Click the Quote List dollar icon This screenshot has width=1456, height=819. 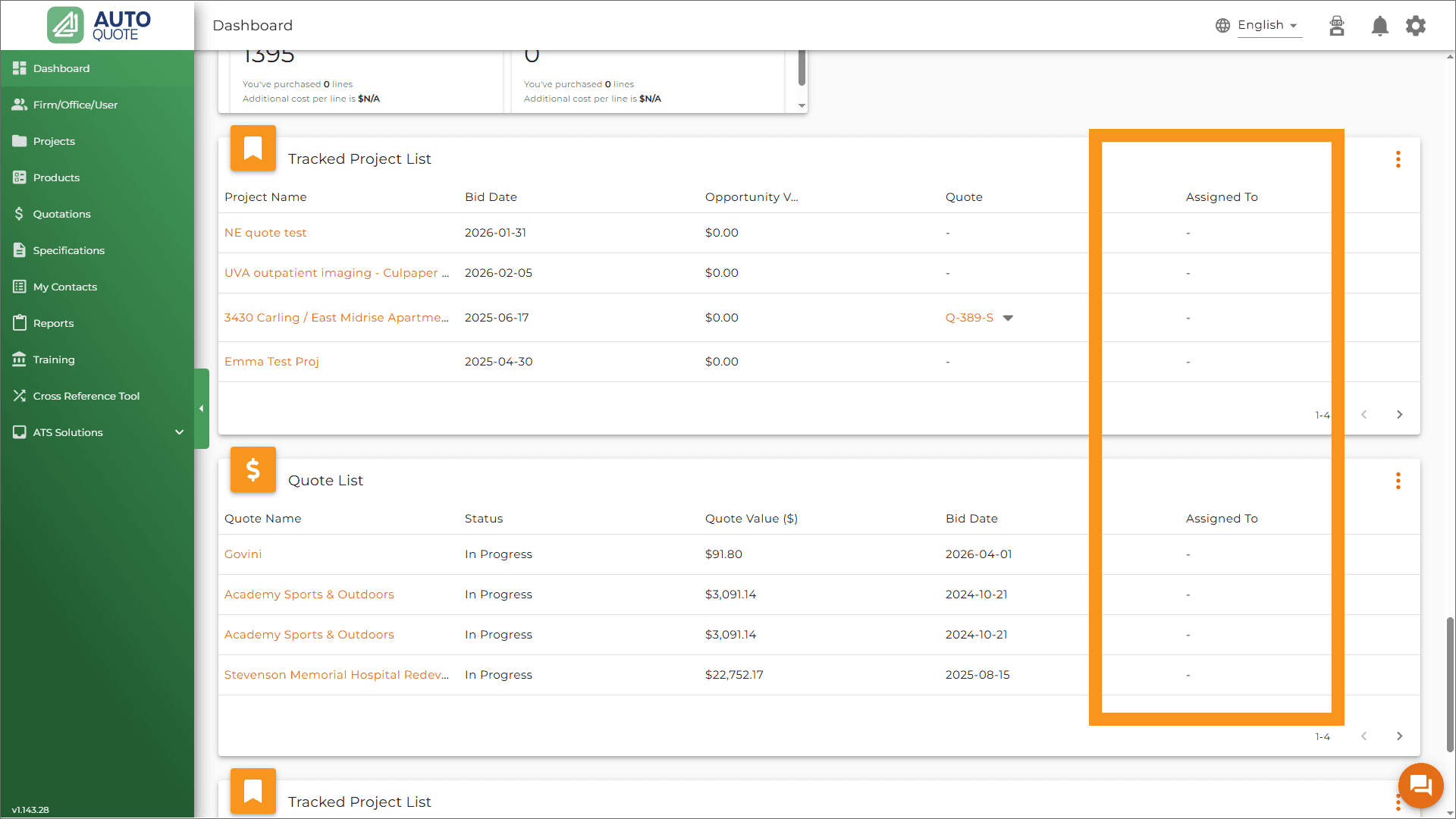(x=253, y=470)
